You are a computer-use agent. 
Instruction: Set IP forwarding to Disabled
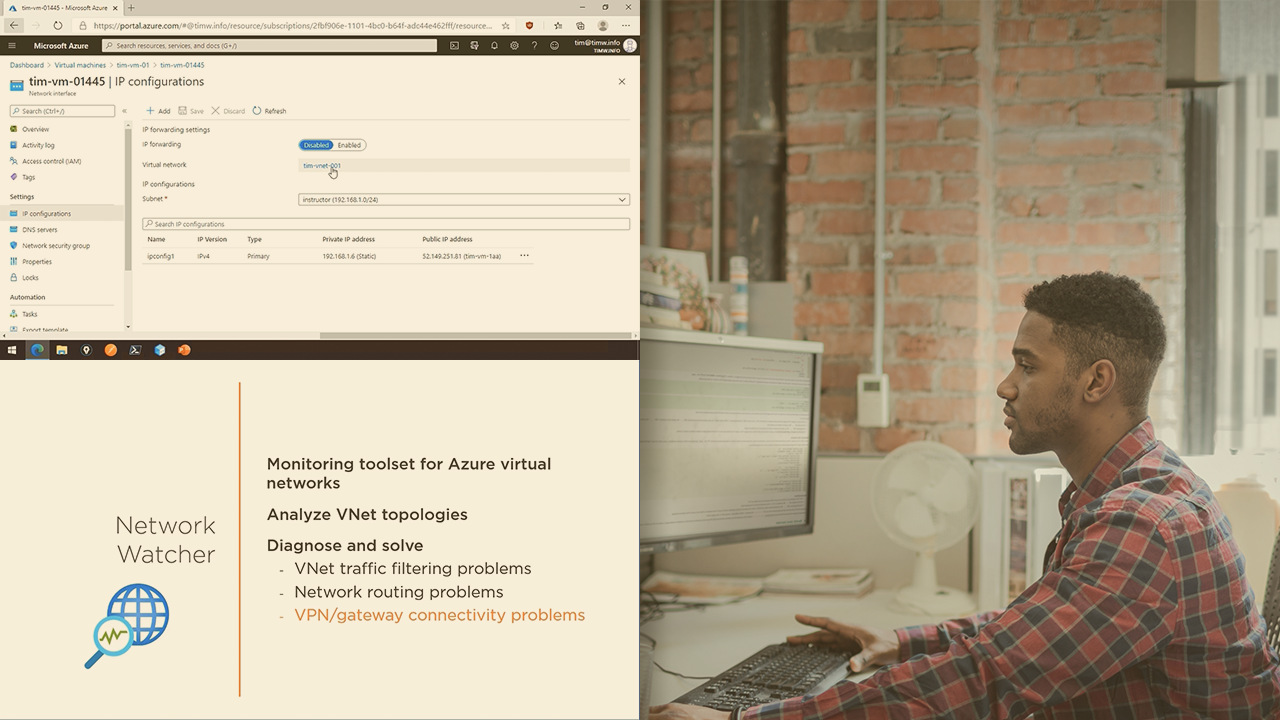(x=316, y=145)
